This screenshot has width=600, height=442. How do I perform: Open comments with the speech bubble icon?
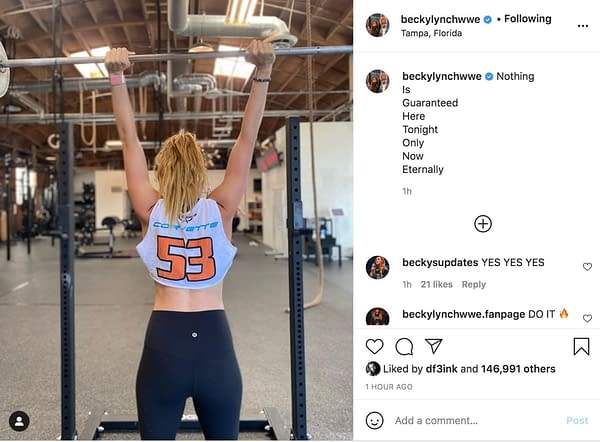click(x=404, y=347)
